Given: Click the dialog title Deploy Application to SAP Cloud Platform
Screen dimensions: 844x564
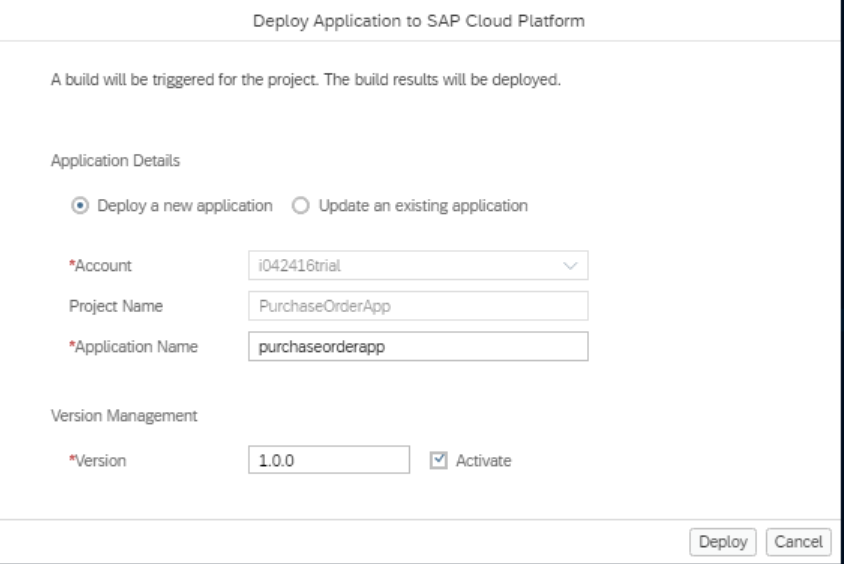Looking at the screenshot, I should point(419,21).
